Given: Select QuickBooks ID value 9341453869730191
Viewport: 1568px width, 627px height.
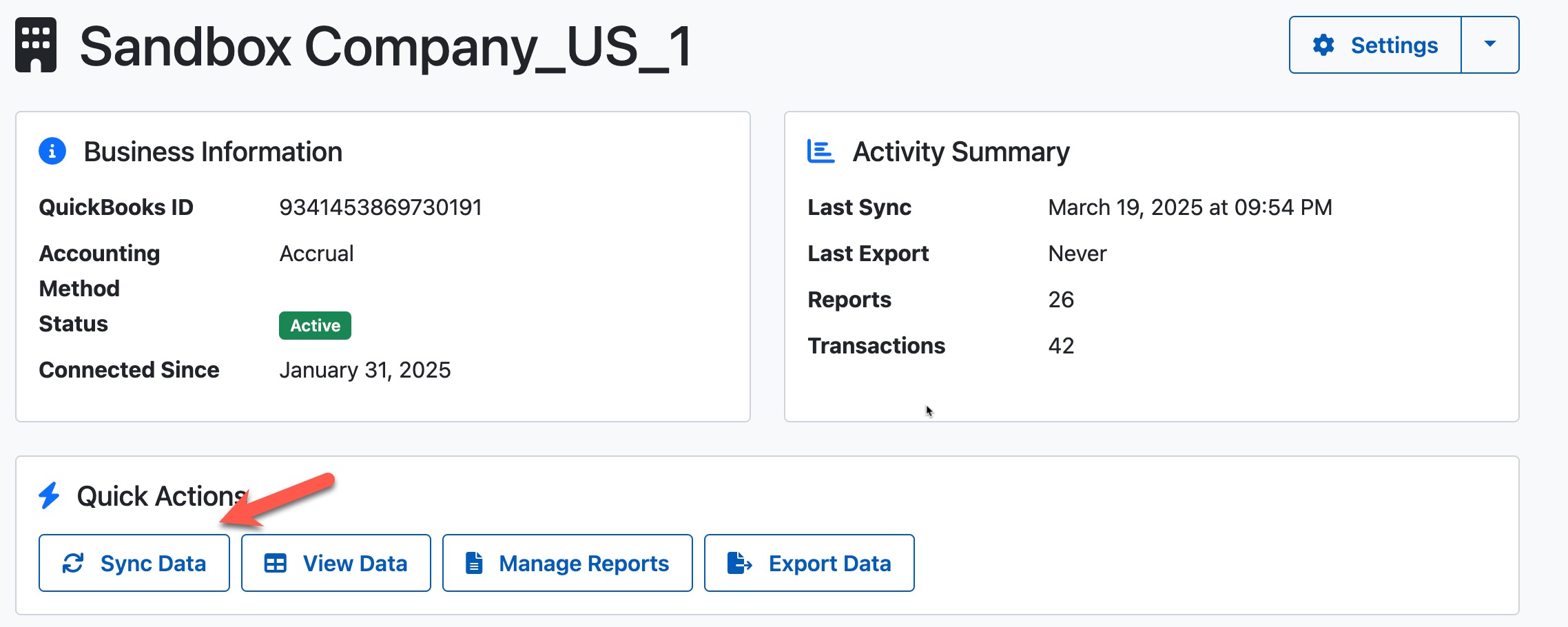Looking at the screenshot, I should click(x=380, y=207).
